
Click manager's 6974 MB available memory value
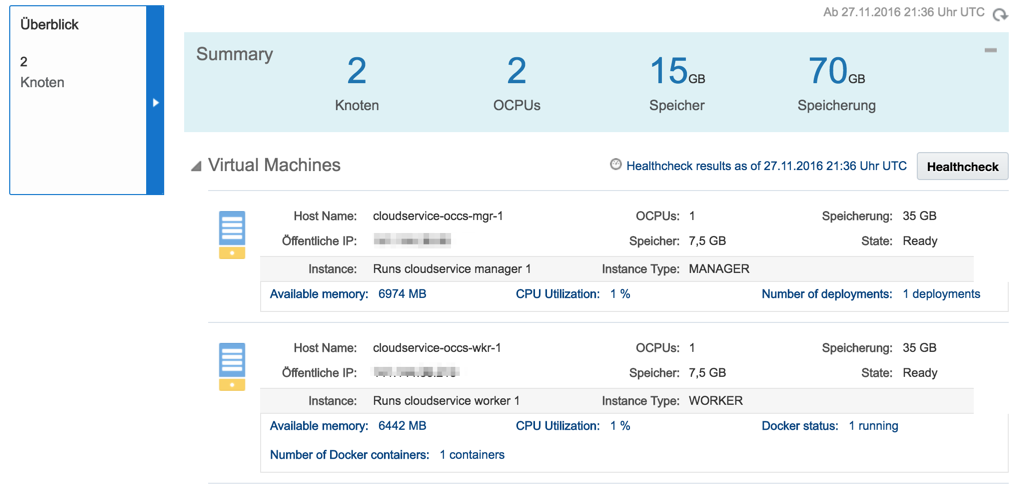402,294
